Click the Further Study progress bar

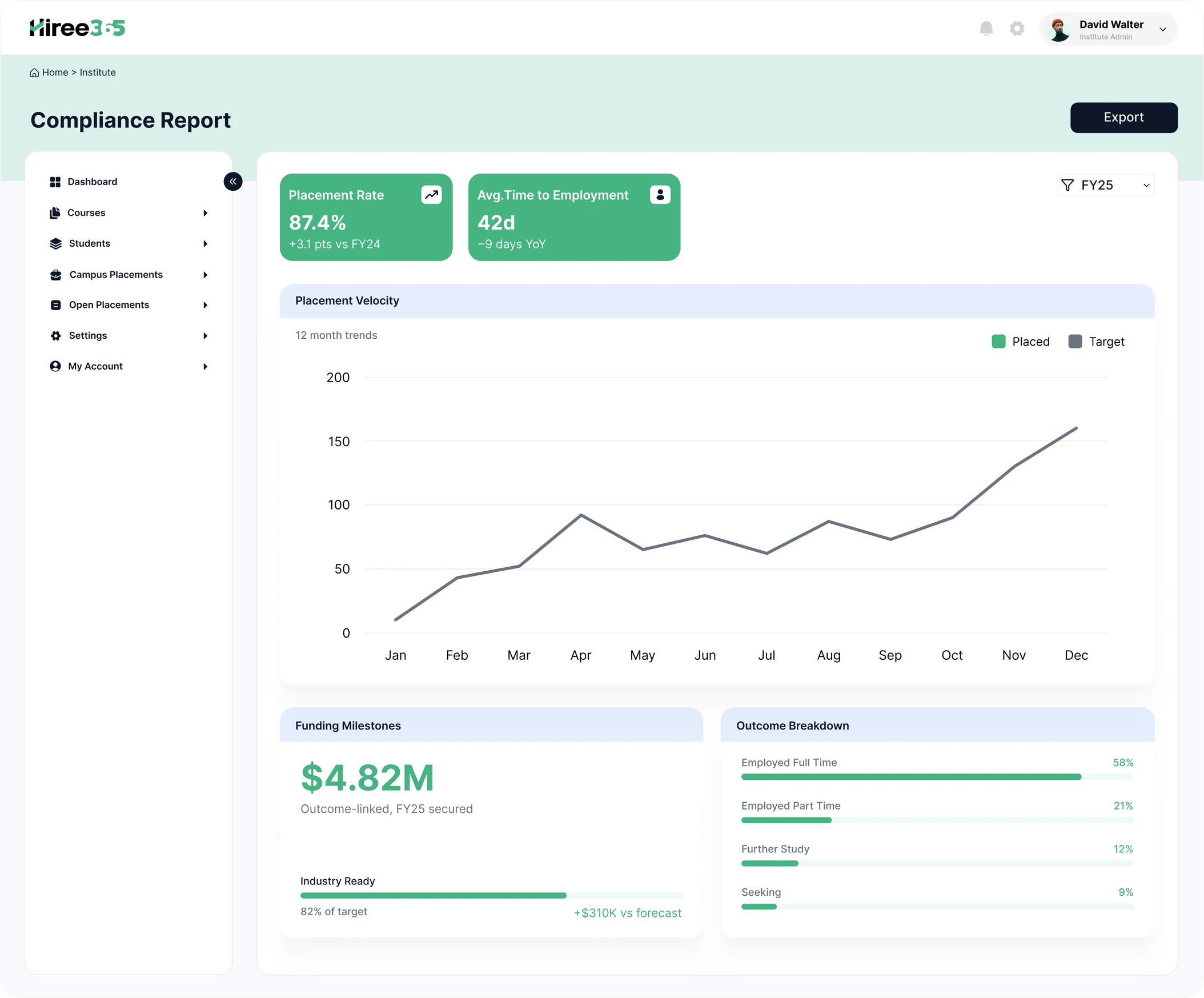[937, 864]
